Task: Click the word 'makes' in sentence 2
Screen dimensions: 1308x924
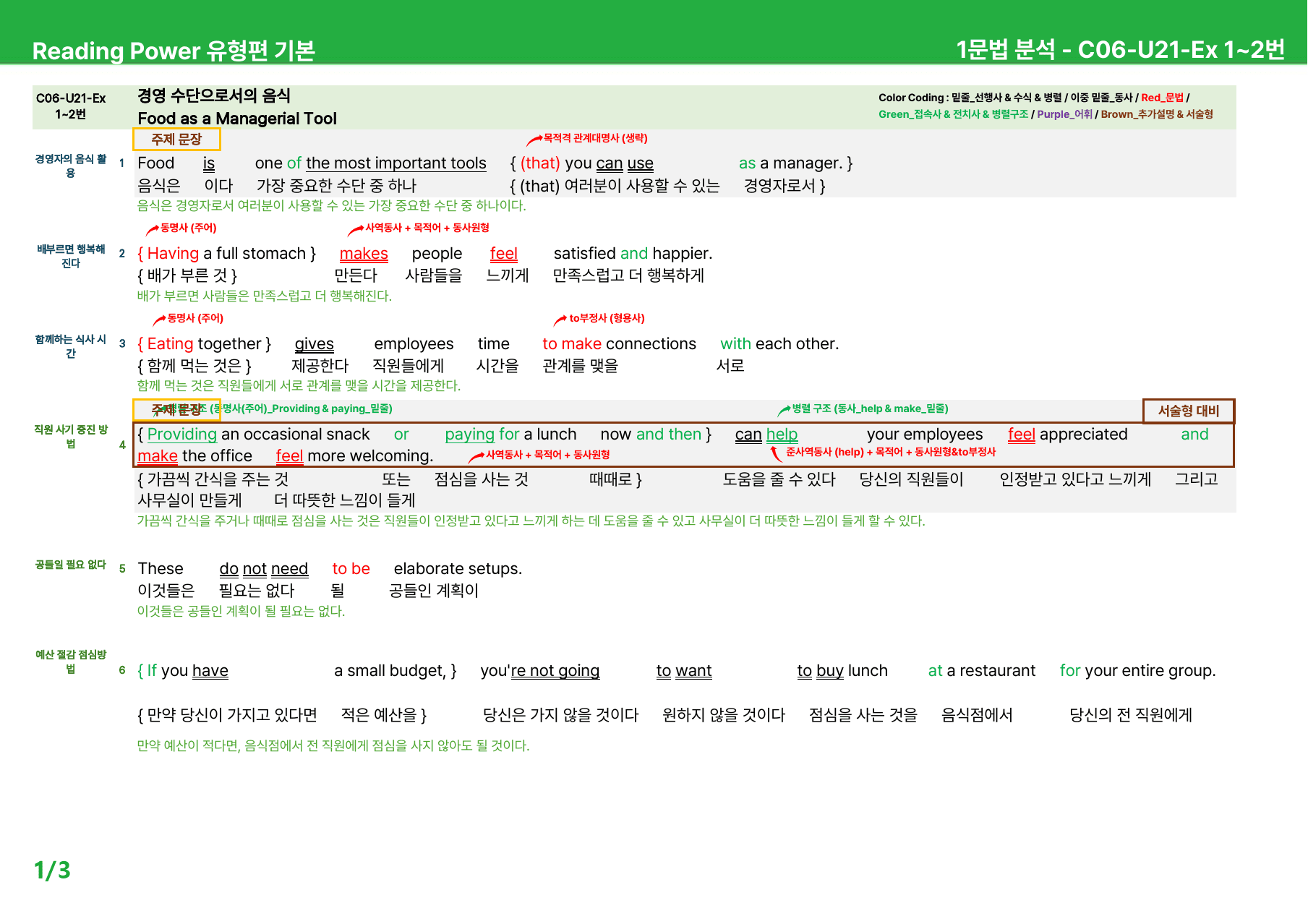Action: (x=364, y=254)
